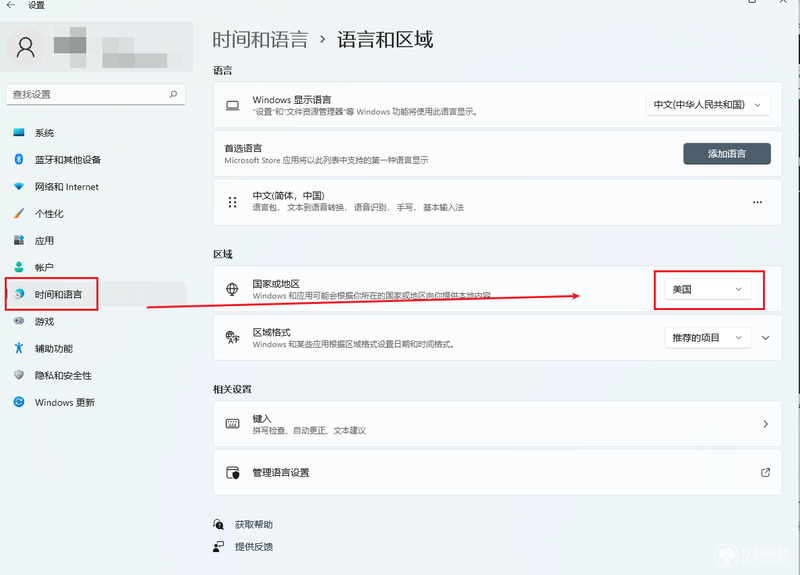Click the 提供反馈 link
Screen dimensions: 800x575
click(x=254, y=546)
